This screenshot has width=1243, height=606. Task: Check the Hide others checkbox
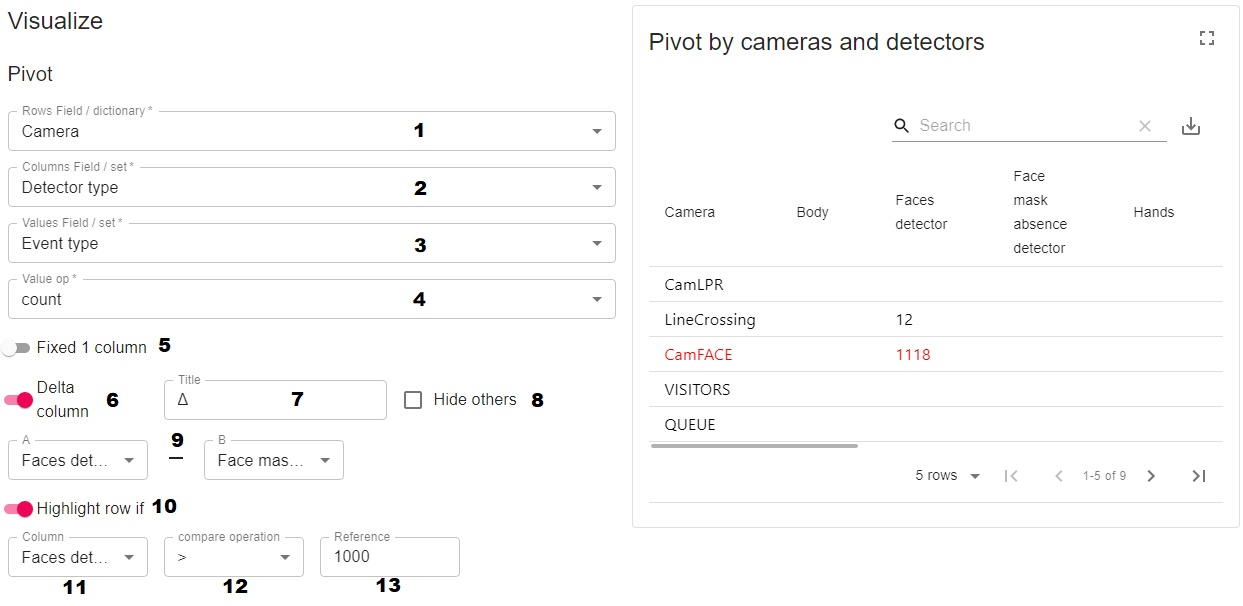413,400
